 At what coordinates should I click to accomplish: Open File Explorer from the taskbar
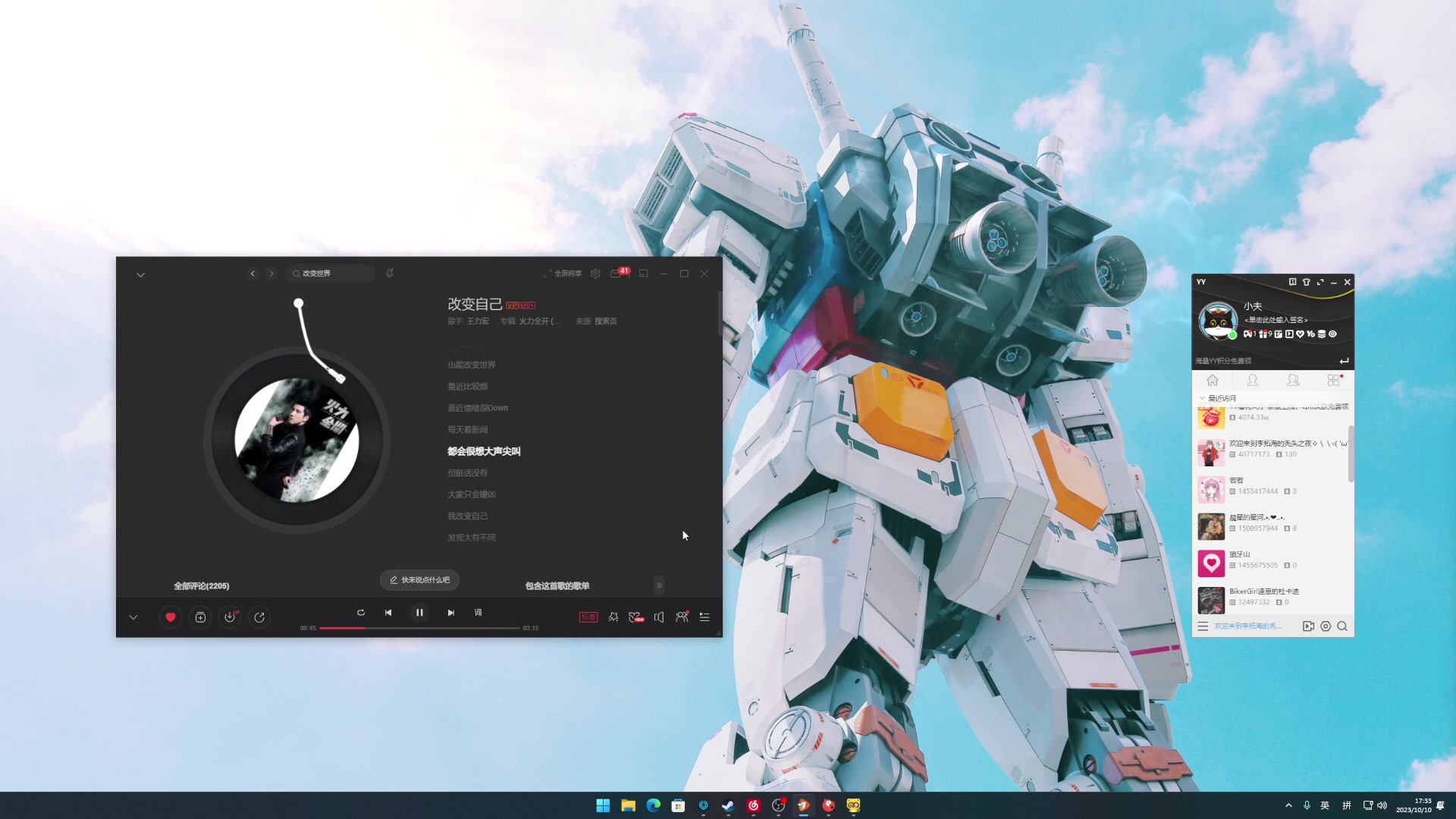point(628,805)
